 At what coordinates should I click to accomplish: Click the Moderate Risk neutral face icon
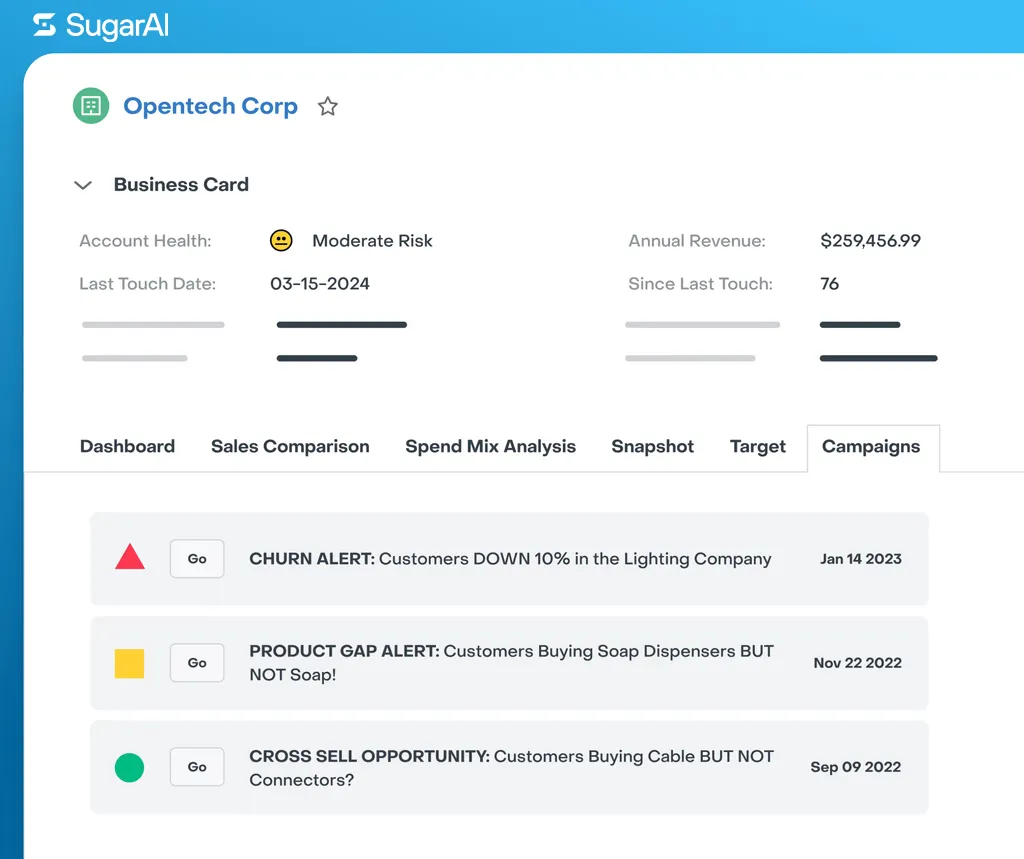(281, 241)
